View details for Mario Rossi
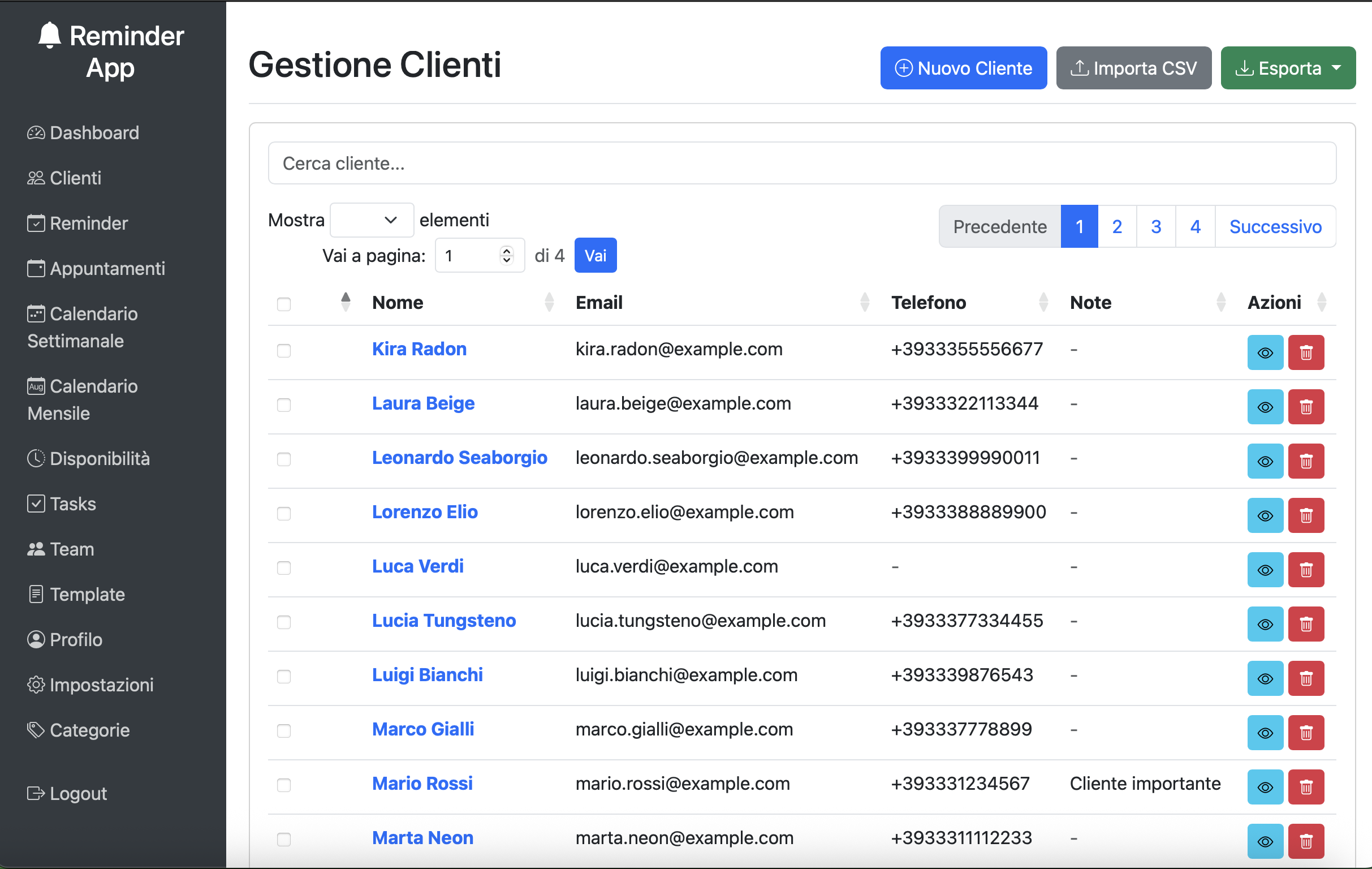The height and width of the screenshot is (869, 1372). [1265, 787]
